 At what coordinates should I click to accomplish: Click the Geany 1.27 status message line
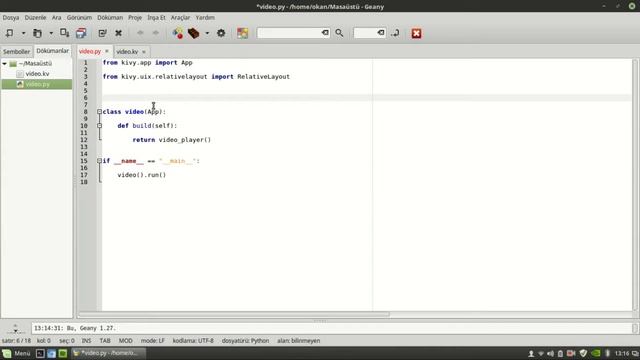(x=75, y=328)
